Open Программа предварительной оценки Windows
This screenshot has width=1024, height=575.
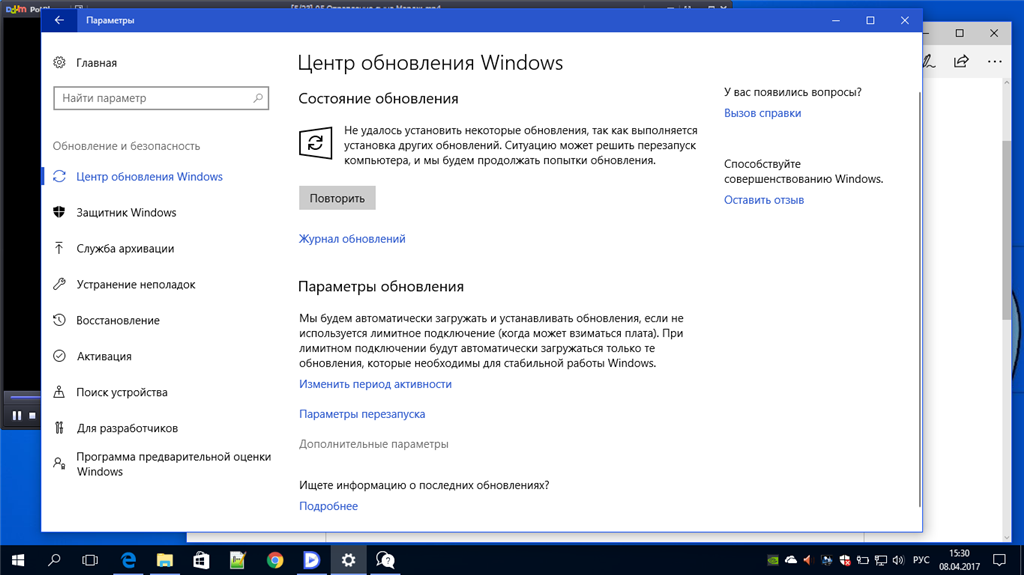tap(174, 464)
